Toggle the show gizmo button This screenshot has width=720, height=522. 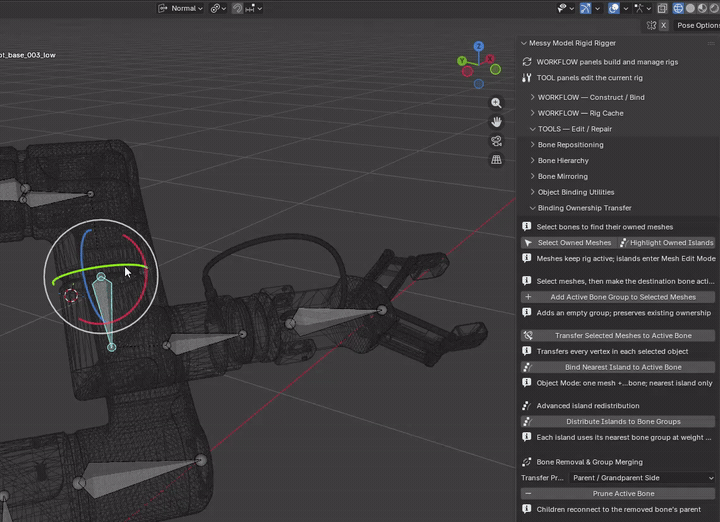pos(585,8)
